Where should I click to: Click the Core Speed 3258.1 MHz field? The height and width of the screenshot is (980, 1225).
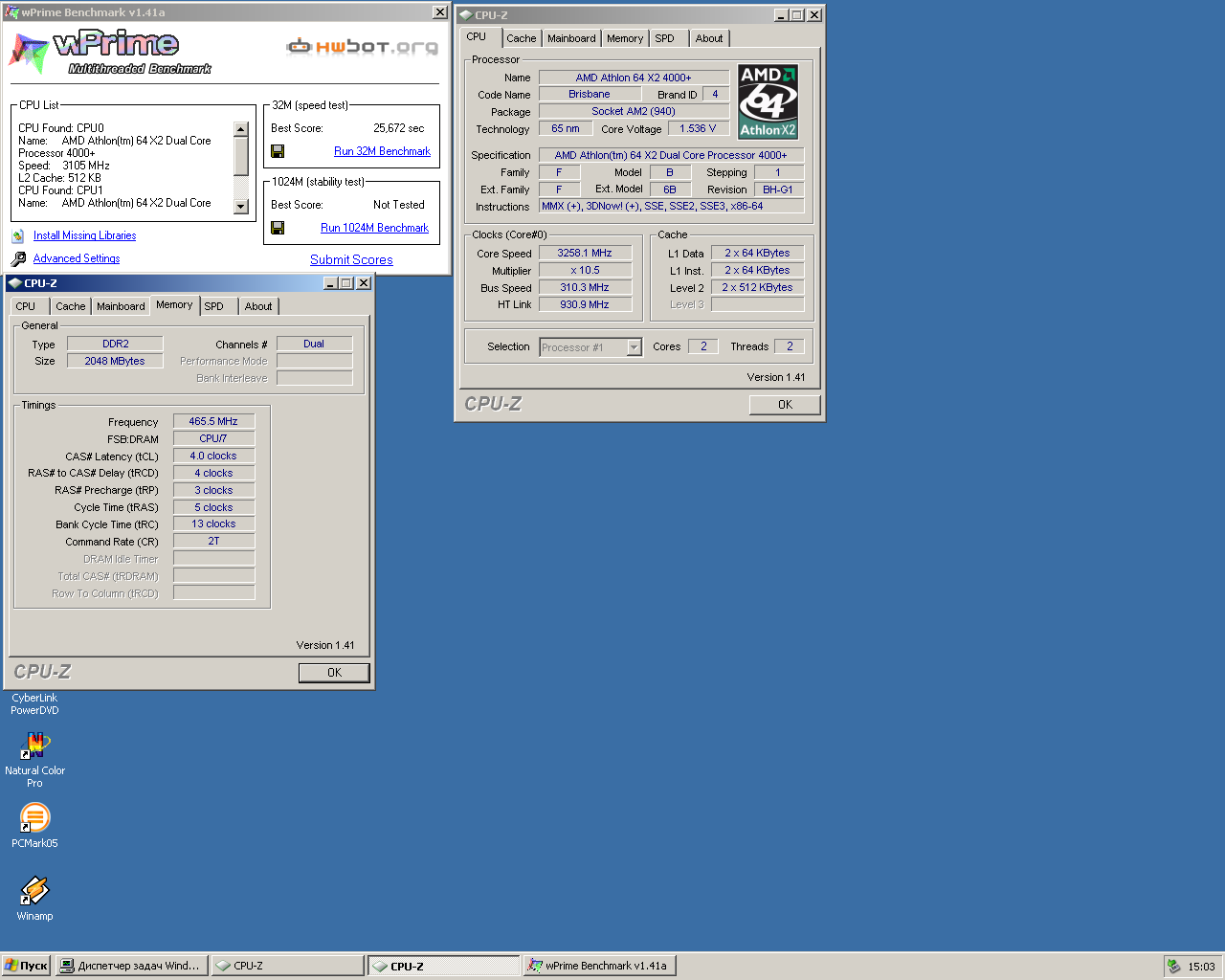[x=585, y=254]
